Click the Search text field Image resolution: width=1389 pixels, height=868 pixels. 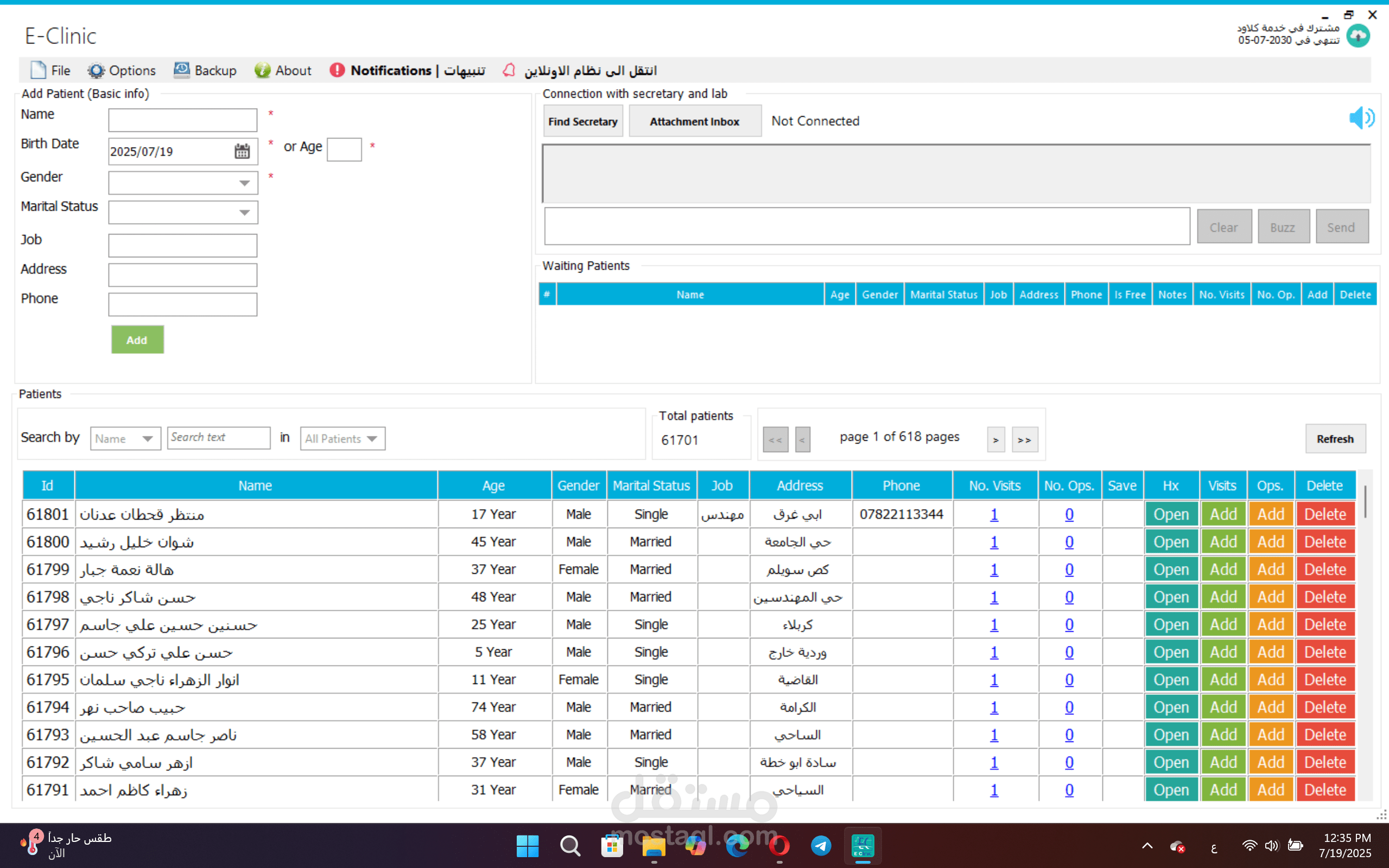pos(219,438)
